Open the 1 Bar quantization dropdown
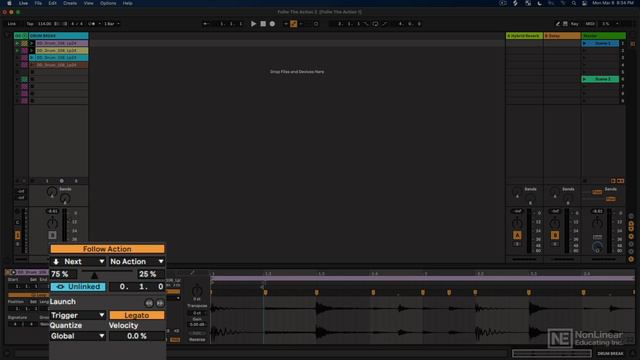 111,24
